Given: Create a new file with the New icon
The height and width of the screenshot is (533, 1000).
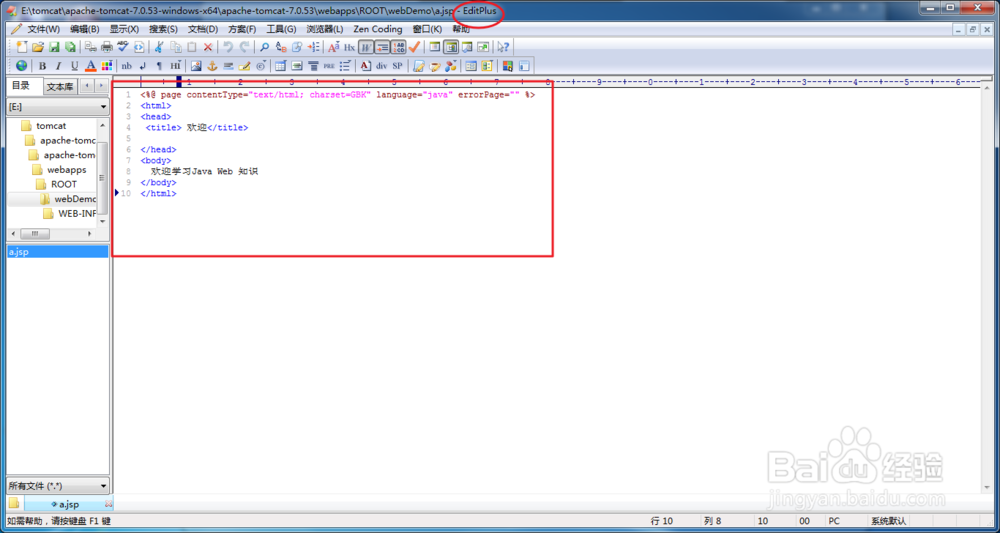Looking at the screenshot, I should 22,47.
